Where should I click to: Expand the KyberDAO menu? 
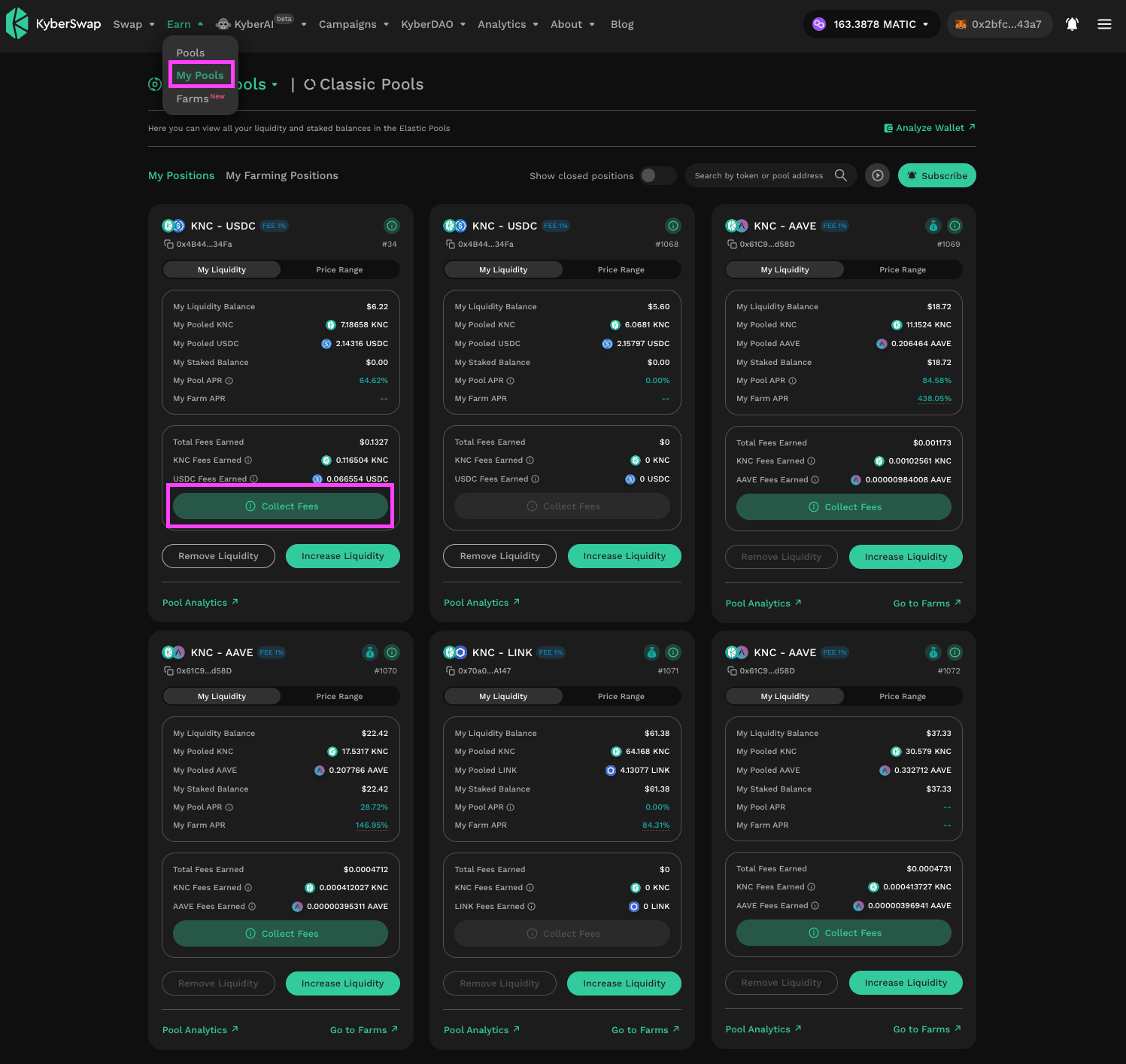click(x=433, y=24)
